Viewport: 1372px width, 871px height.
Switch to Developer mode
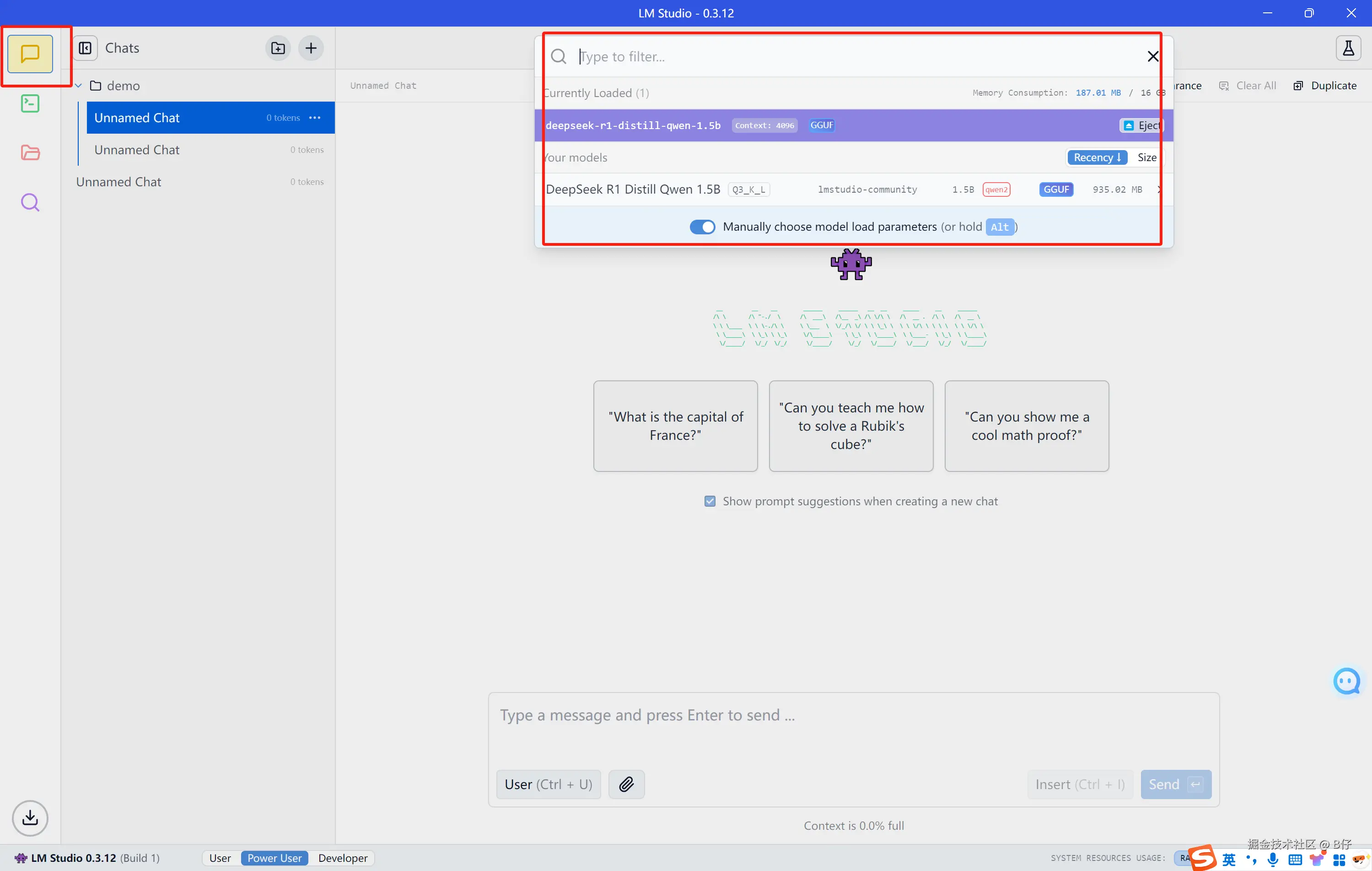coord(343,858)
